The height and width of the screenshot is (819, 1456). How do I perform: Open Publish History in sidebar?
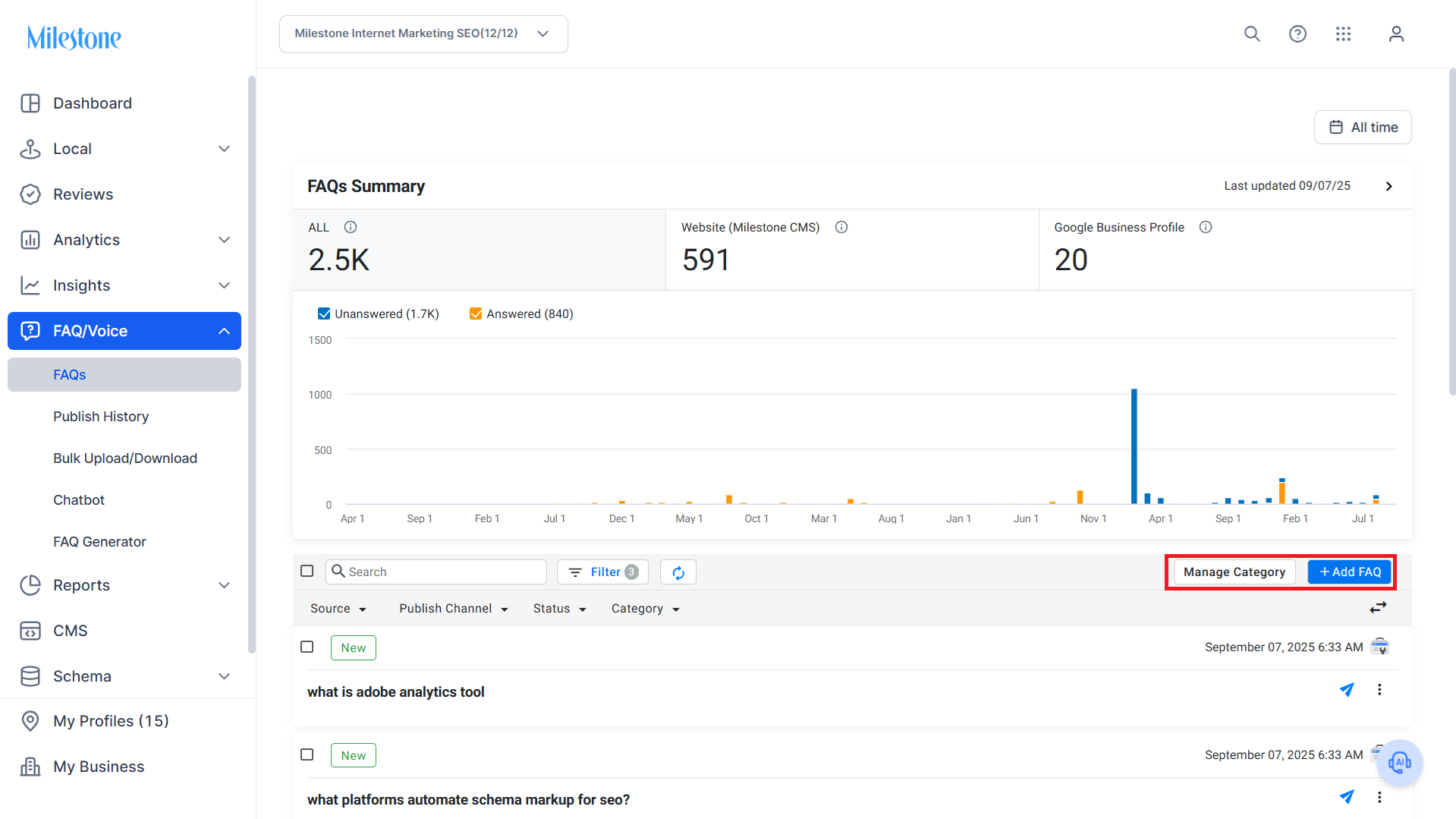pos(101,417)
